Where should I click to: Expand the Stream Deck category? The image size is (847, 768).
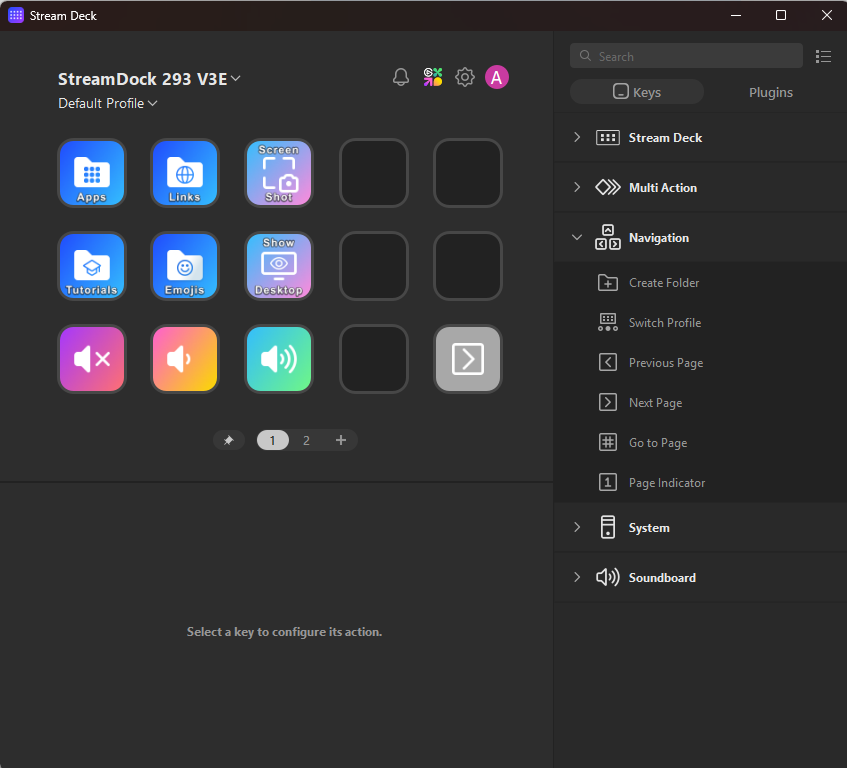tap(701, 137)
